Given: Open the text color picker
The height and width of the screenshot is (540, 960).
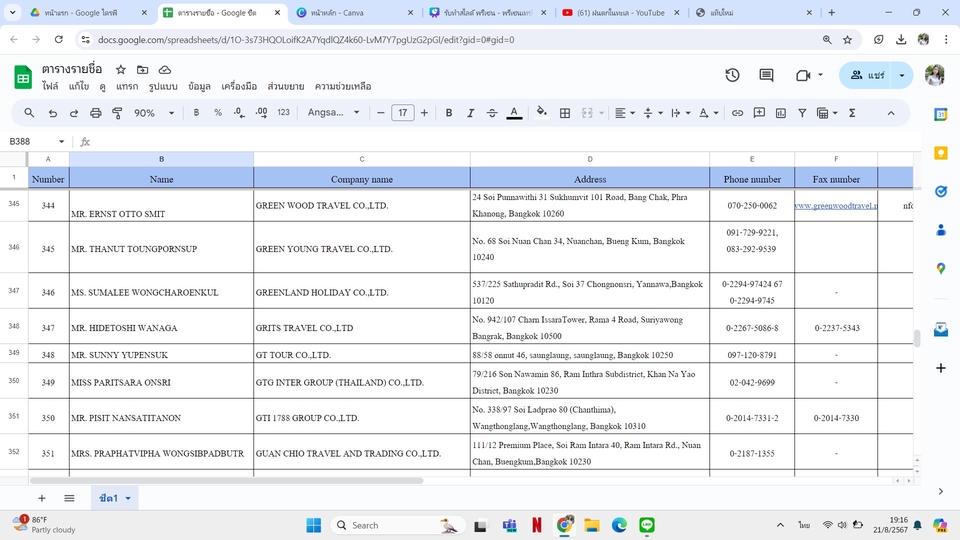Looking at the screenshot, I should pyautogui.click(x=514, y=113).
